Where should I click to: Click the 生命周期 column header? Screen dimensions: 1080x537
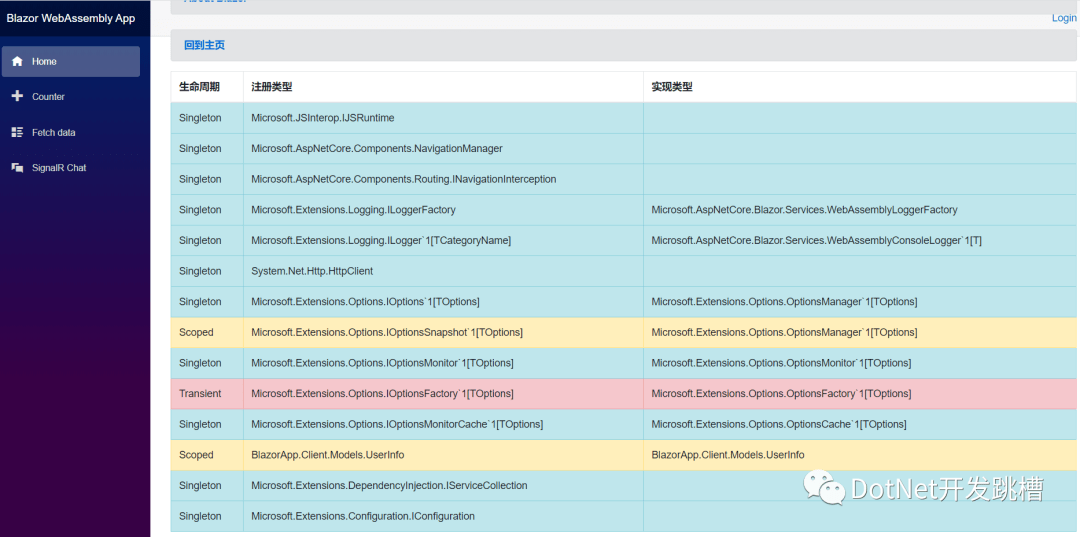tap(199, 87)
